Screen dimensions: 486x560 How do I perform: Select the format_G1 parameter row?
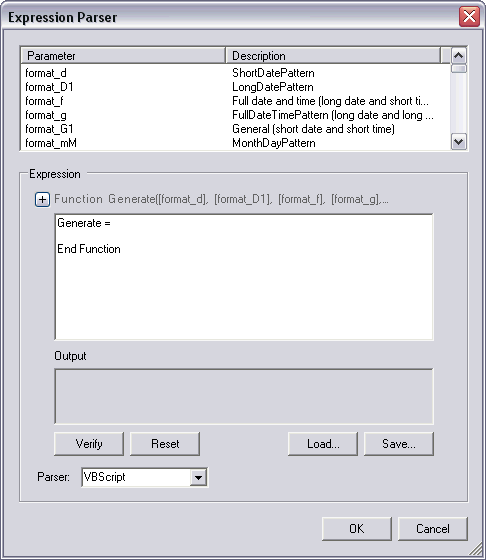(236, 129)
